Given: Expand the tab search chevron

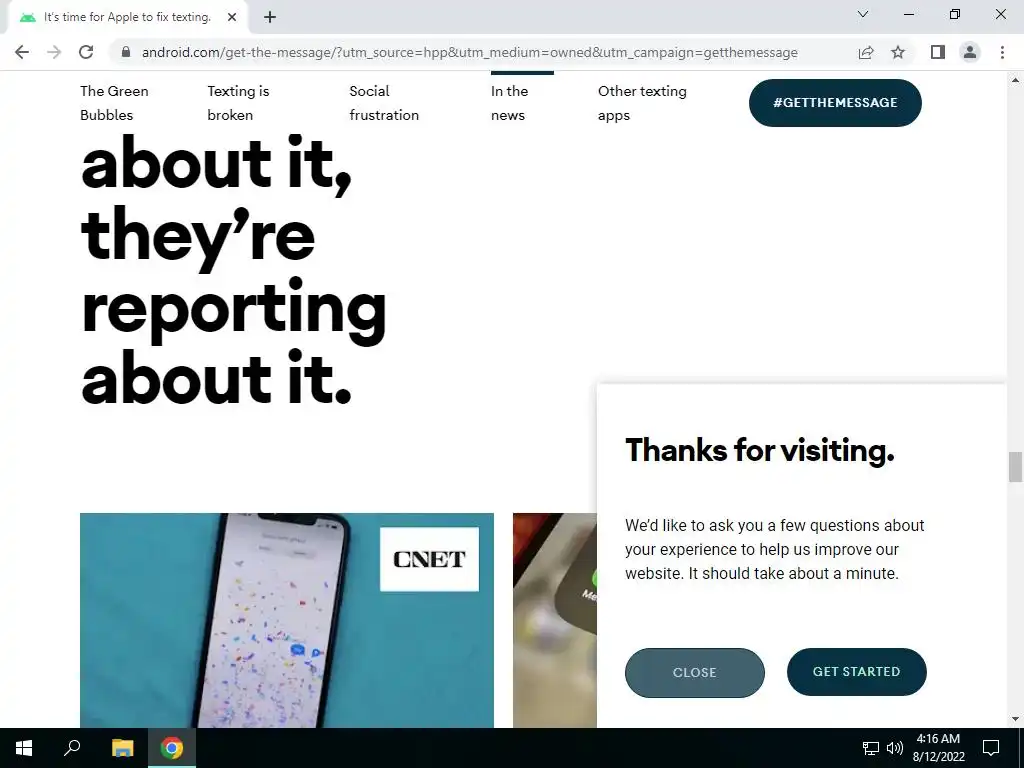Looking at the screenshot, I should pyautogui.click(x=863, y=14).
